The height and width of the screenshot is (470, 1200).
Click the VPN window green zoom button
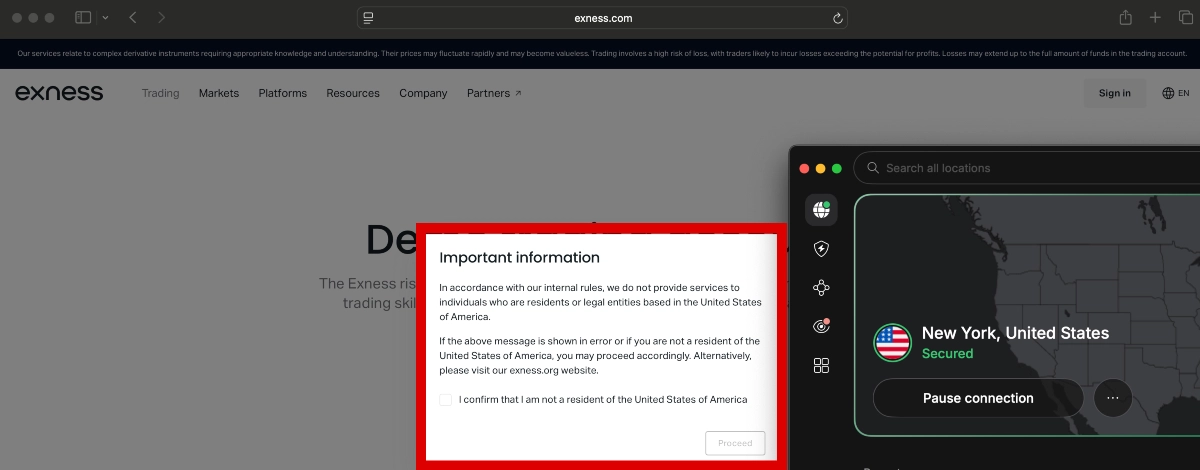coord(837,168)
